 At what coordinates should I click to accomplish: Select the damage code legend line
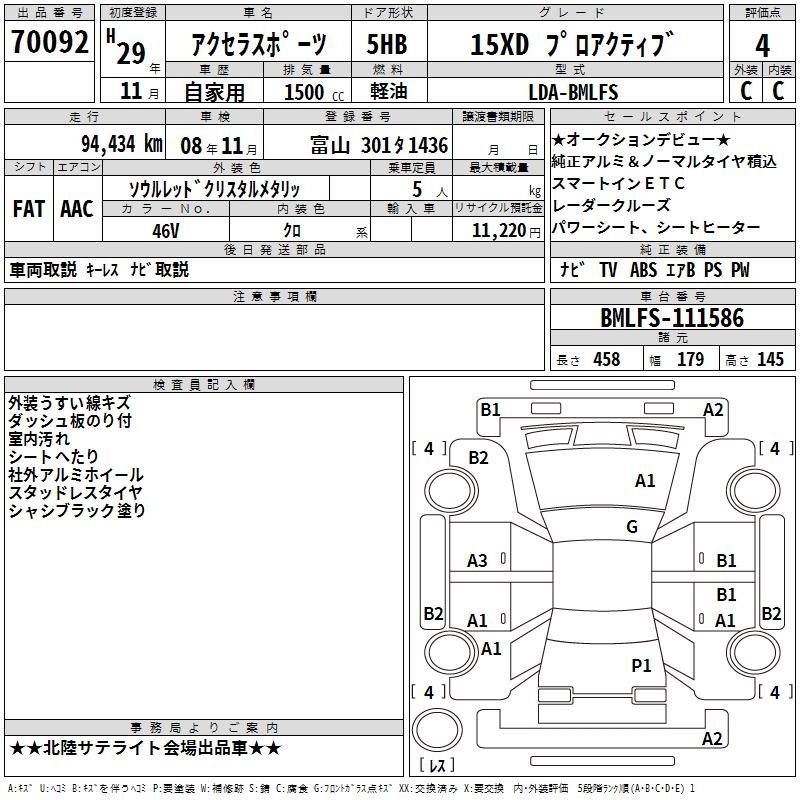point(352,789)
